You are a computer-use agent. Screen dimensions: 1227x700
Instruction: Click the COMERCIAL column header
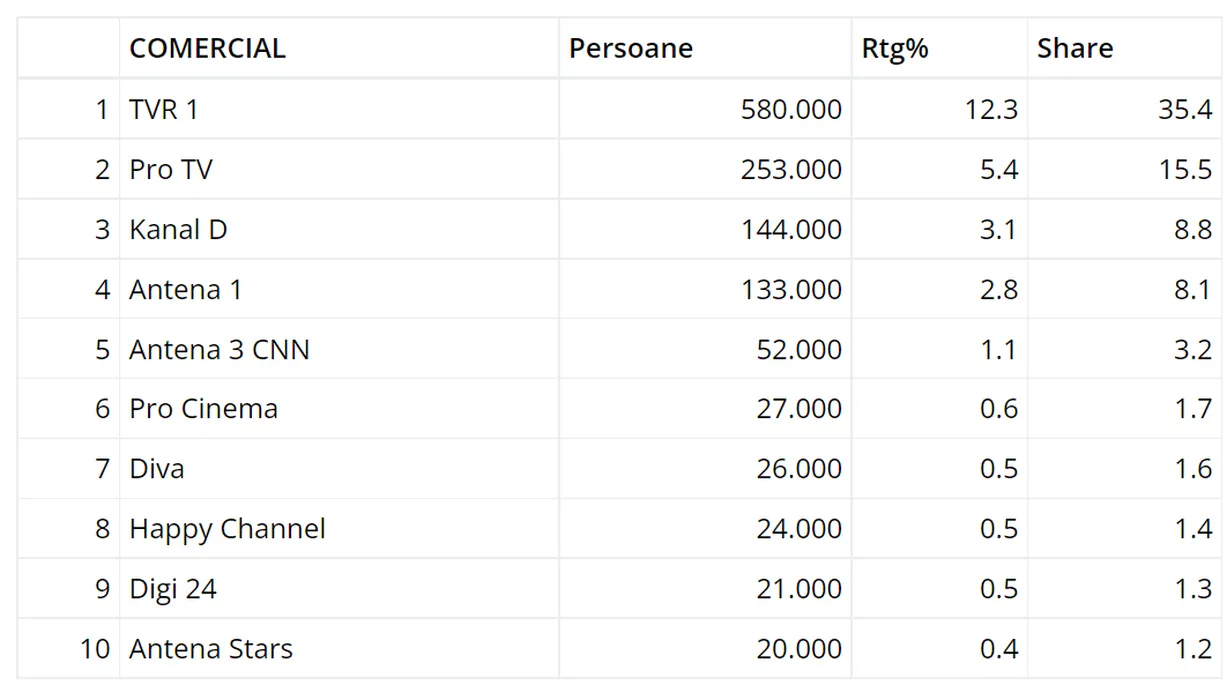(x=207, y=49)
